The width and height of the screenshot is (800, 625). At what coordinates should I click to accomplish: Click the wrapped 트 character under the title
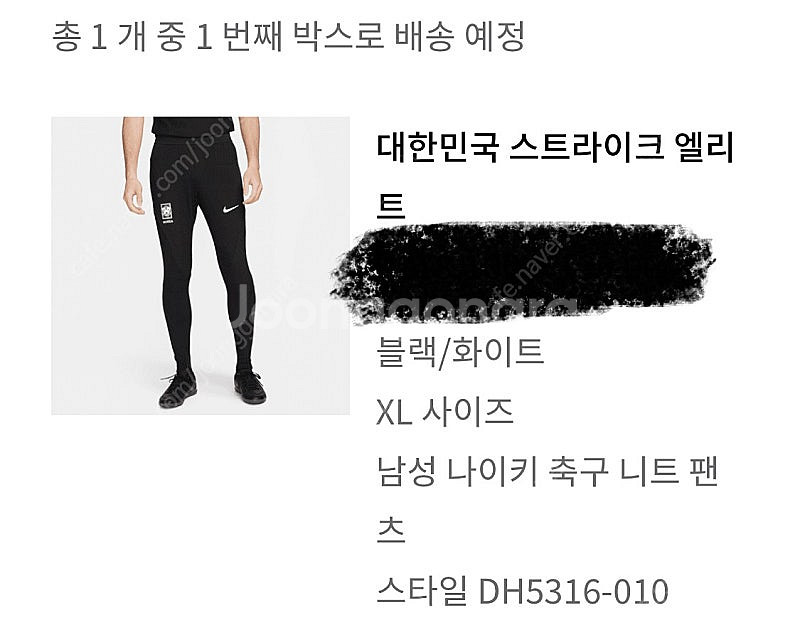pyautogui.click(x=390, y=206)
